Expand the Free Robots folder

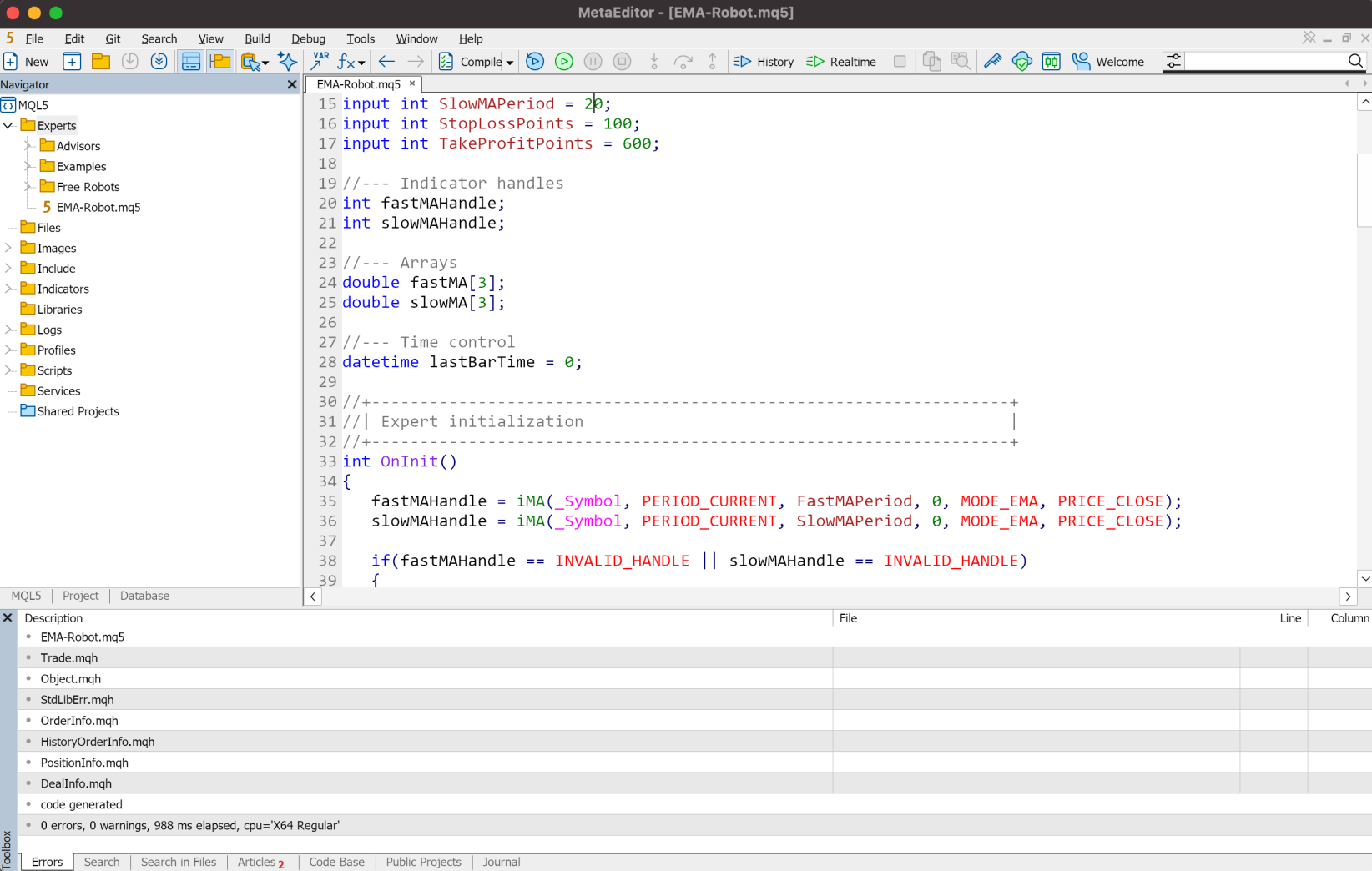click(28, 187)
